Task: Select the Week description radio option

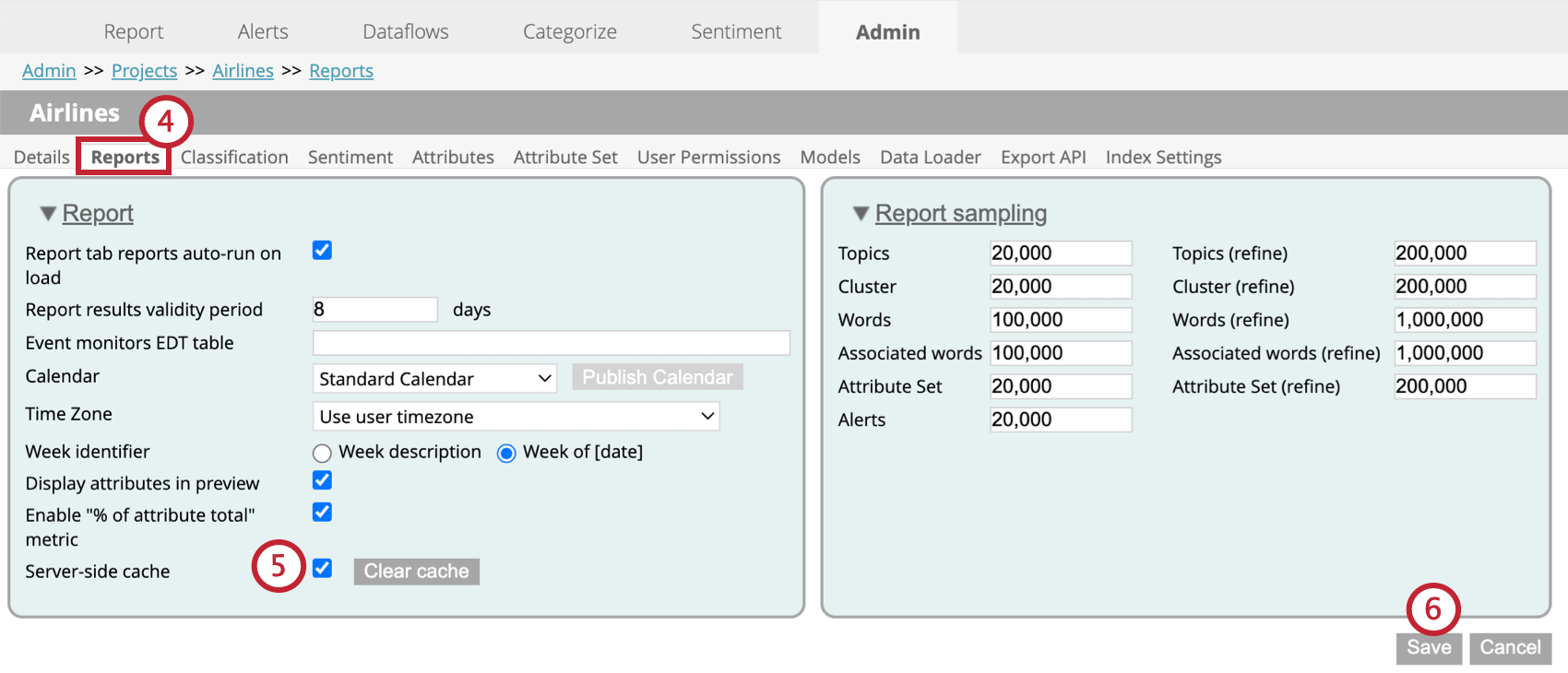Action: click(x=322, y=453)
